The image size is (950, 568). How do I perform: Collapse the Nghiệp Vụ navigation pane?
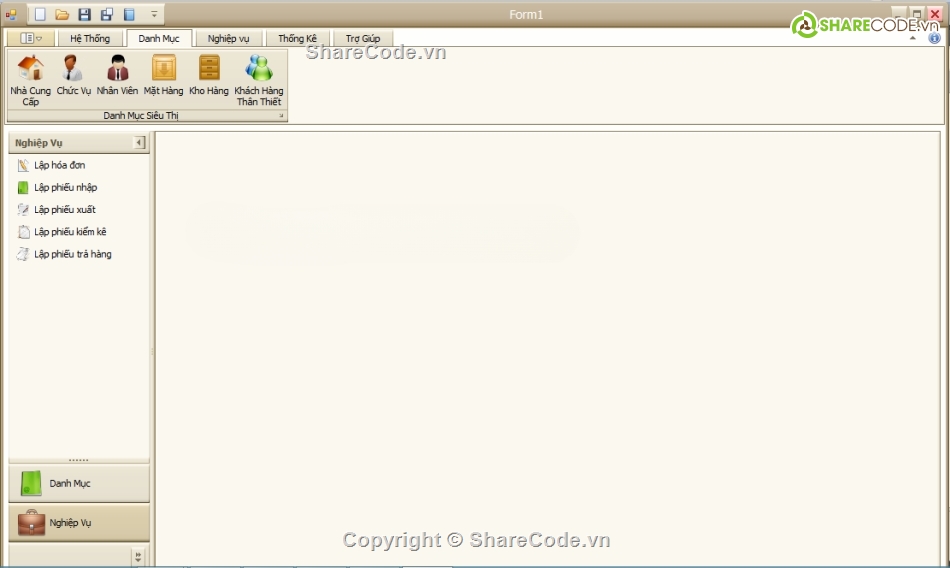pos(139,142)
